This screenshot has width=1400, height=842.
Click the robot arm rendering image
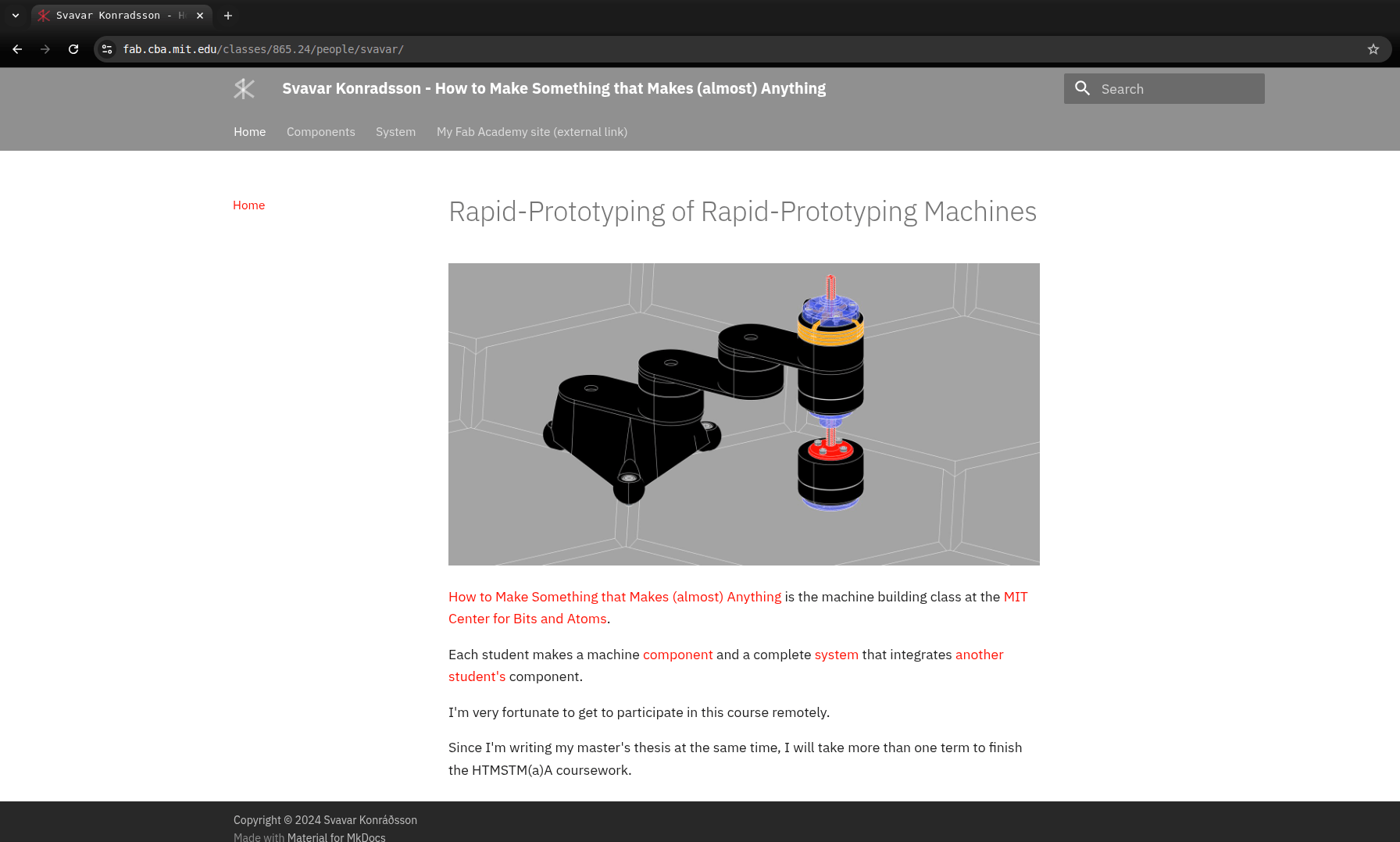[743, 414]
